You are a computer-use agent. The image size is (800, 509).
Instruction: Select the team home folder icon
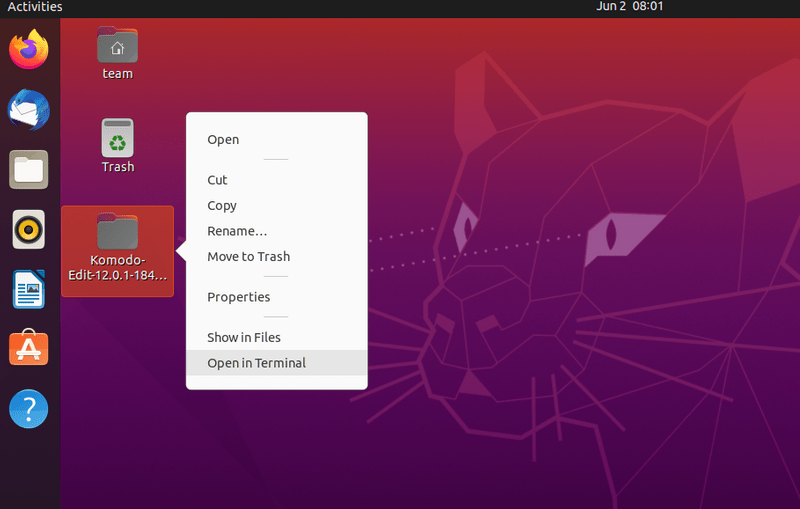tap(117, 53)
